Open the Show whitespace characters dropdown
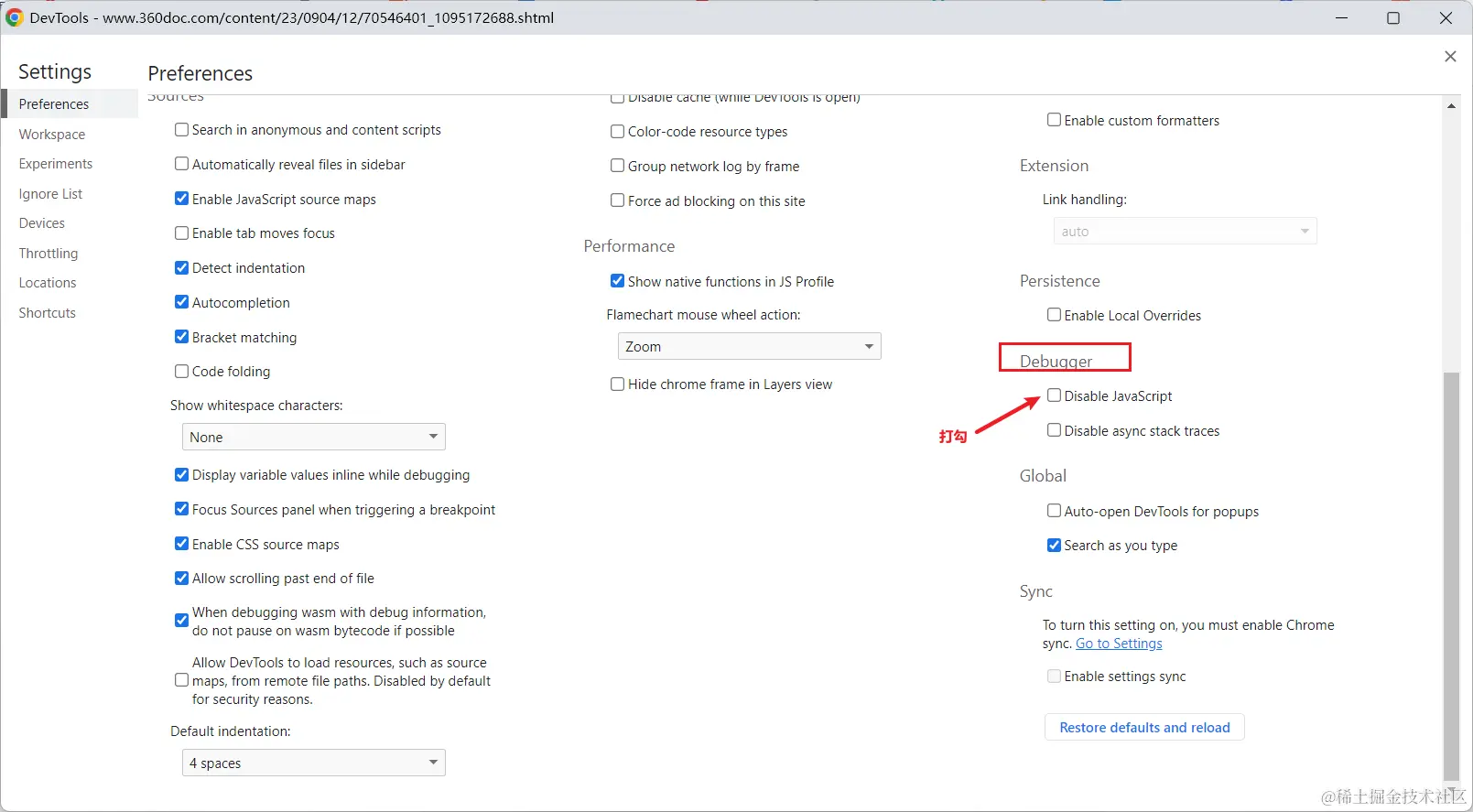This screenshot has width=1473, height=812. [x=313, y=437]
